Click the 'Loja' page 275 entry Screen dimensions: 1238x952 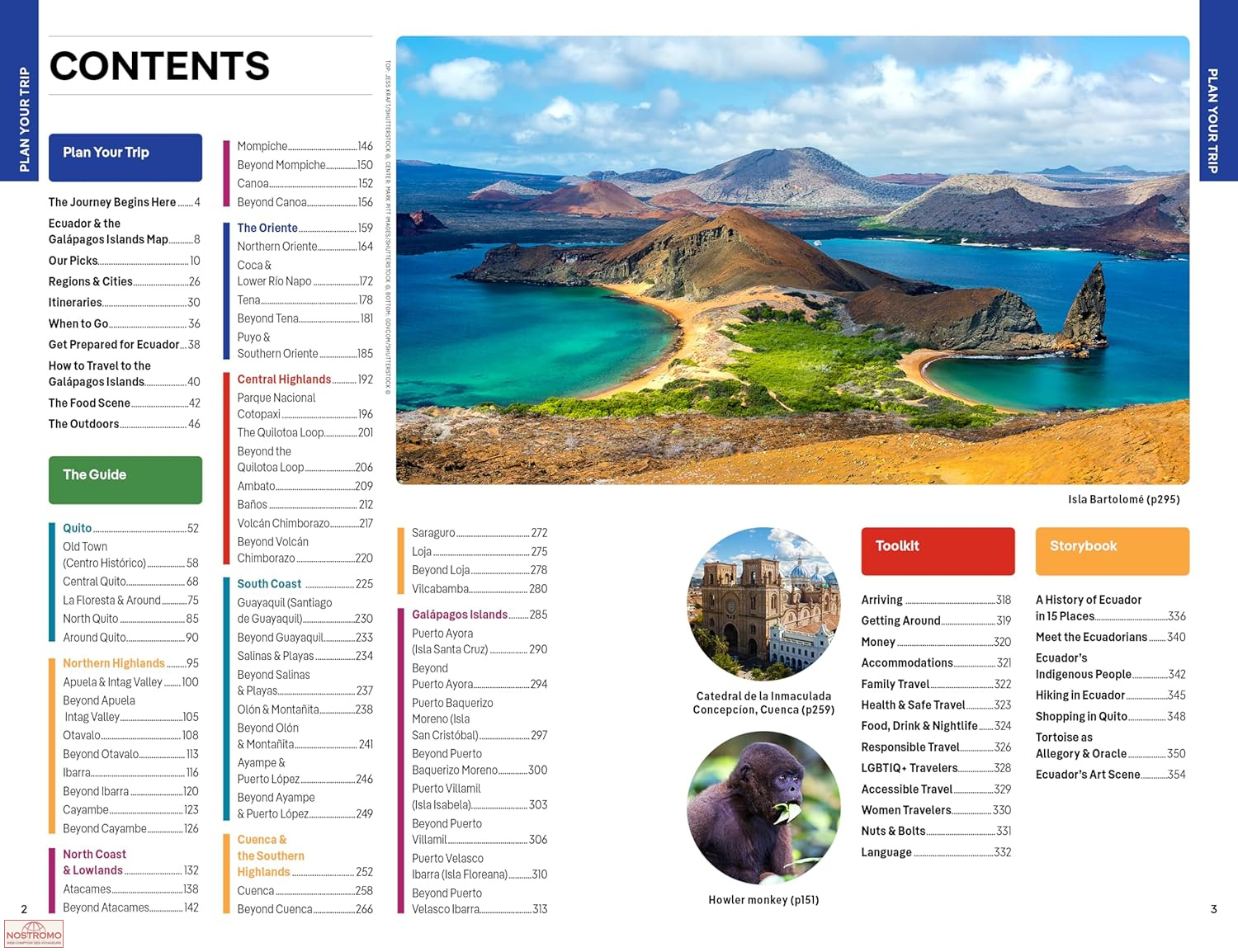pyautogui.click(x=480, y=552)
